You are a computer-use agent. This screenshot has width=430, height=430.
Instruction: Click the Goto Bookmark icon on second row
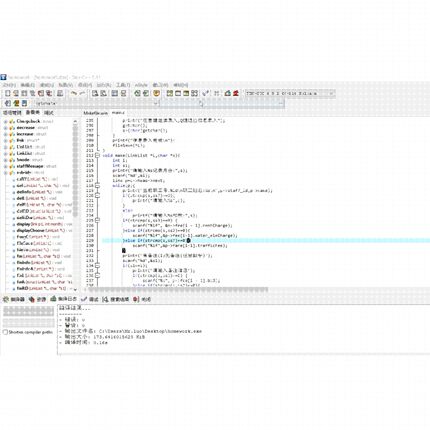[x=24, y=103]
